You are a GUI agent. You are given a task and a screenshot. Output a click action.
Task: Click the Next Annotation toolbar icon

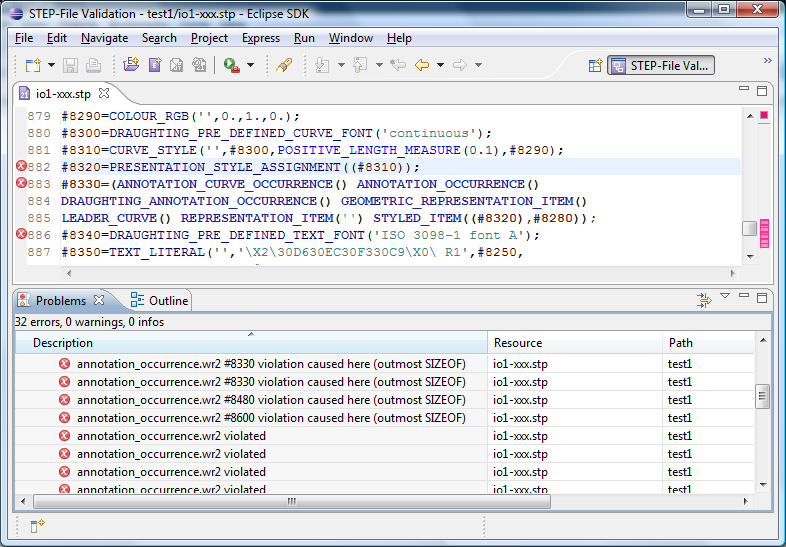(x=322, y=65)
